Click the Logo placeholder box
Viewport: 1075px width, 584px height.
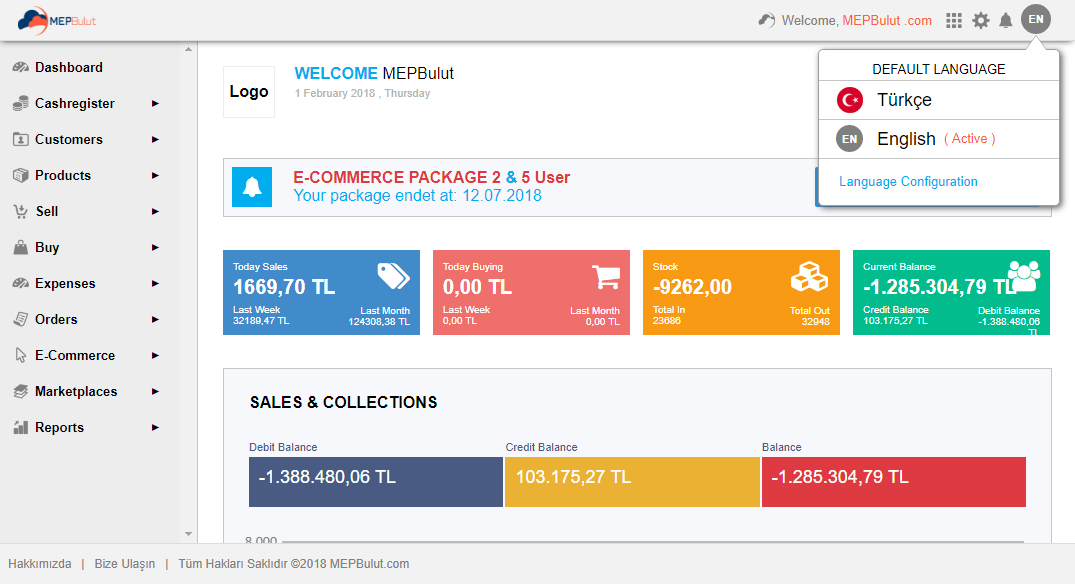(249, 92)
